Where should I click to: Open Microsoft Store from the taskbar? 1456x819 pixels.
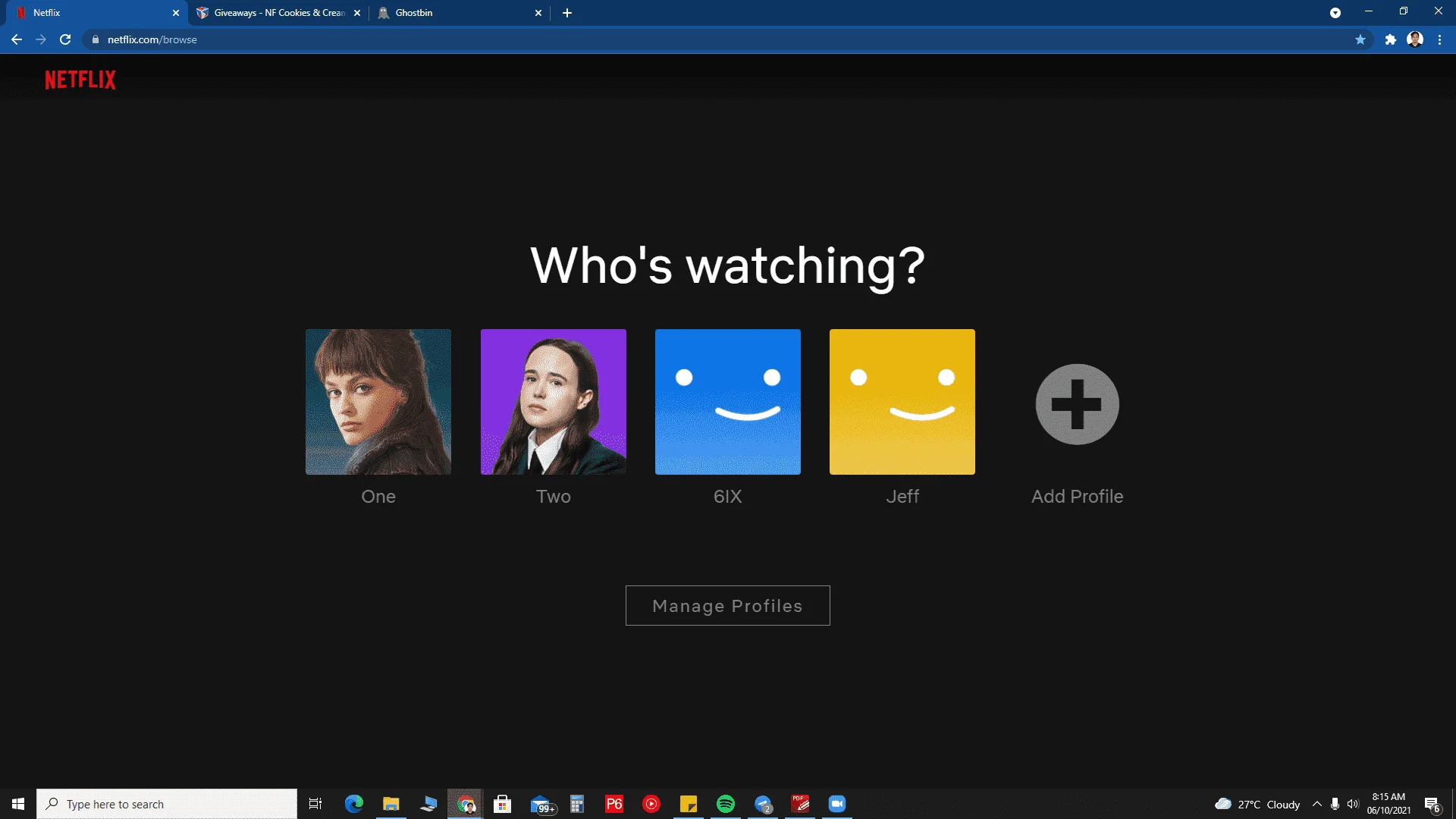503,804
